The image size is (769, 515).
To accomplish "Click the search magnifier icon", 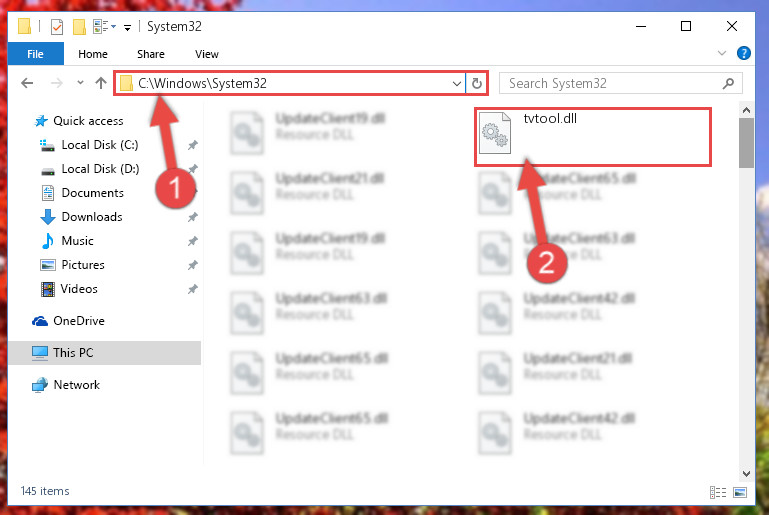I will tap(728, 83).
